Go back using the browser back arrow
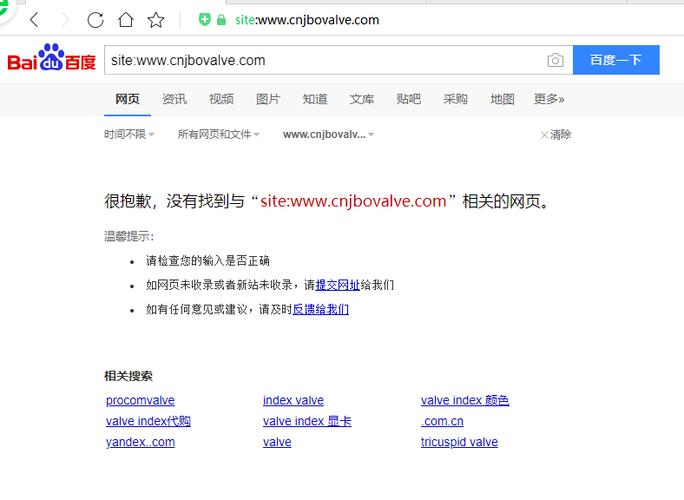684x500 pixels. pyautogui.click(x=34, y=20)
